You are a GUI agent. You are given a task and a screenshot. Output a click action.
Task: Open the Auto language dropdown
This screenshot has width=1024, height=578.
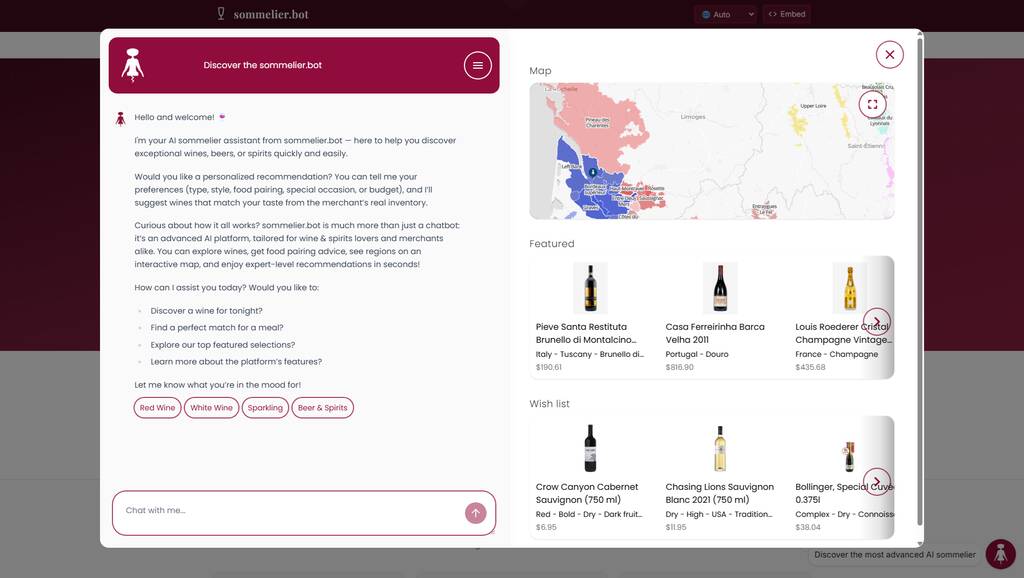(x=714, y=14)
